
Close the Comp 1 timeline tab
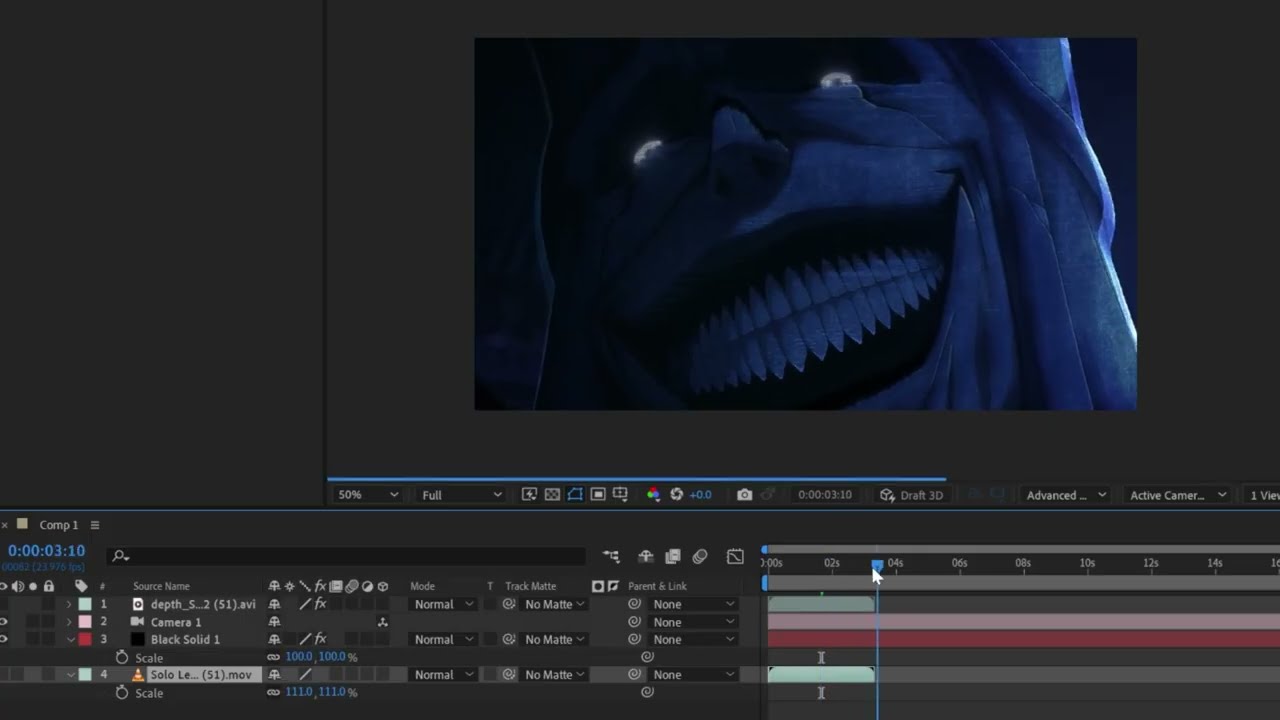(5, 525)
